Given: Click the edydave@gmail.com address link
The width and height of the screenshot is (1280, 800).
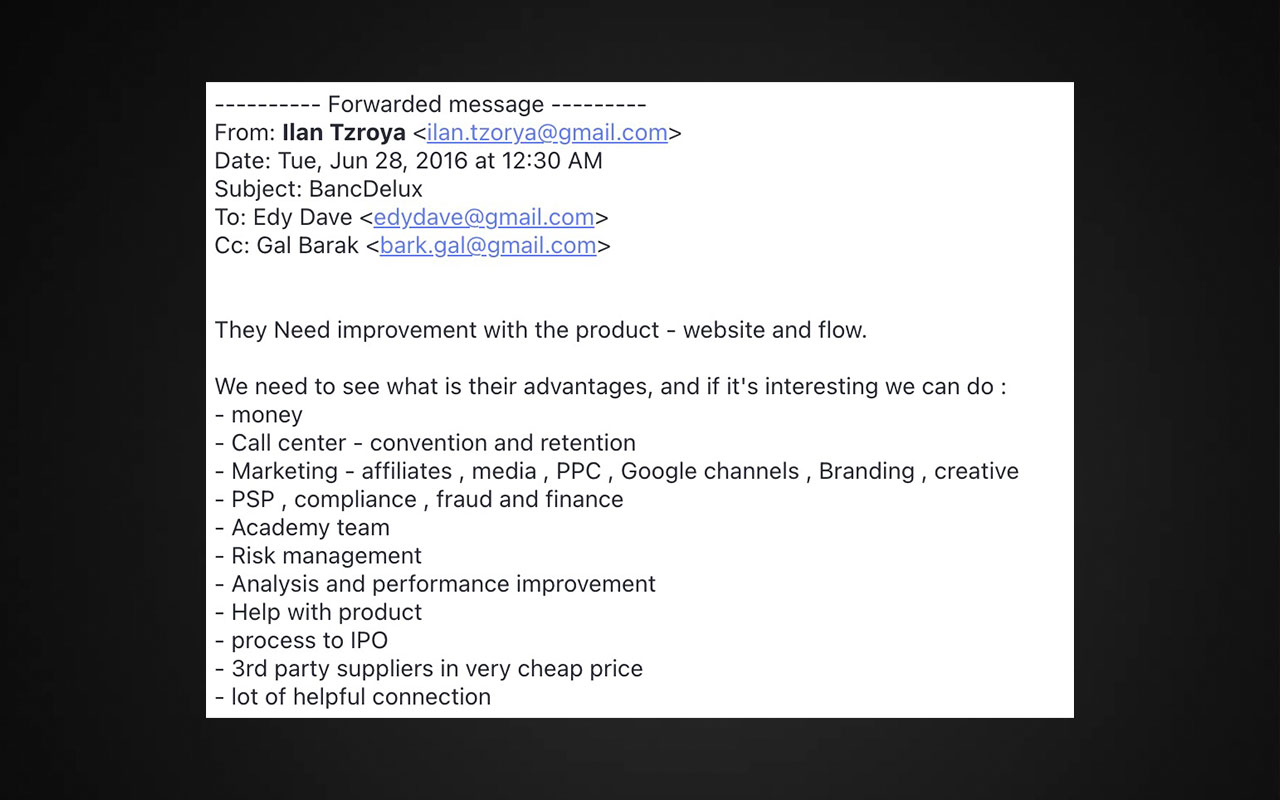Looking at the screenshot, I should (x=484, y=217).
